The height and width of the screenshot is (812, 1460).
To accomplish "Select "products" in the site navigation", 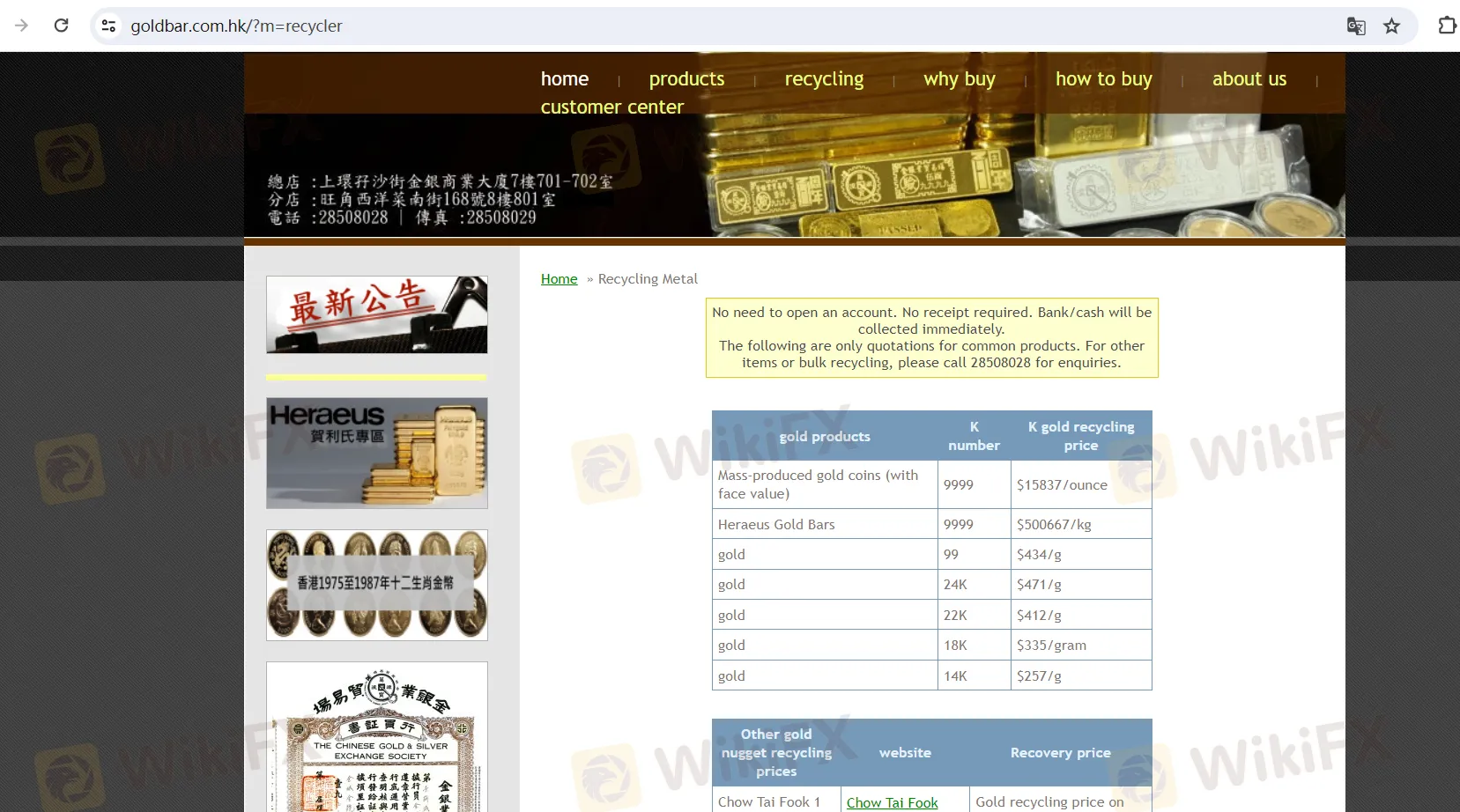I will tap(686, 79).
